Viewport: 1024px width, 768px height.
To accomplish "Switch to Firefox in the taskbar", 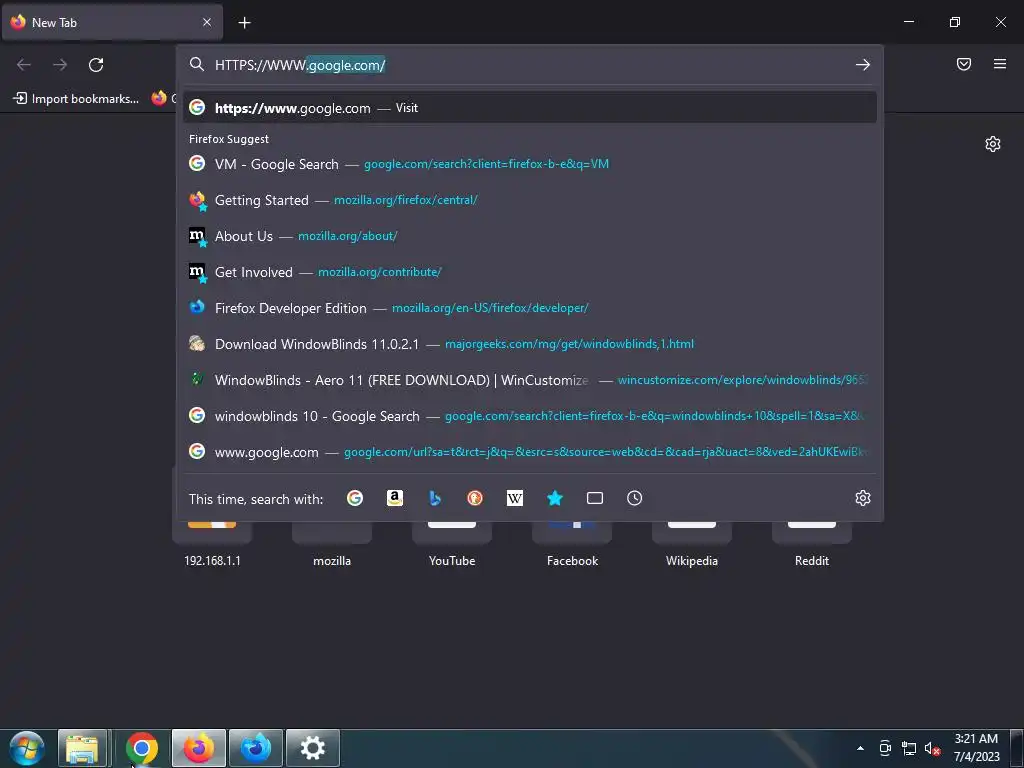I will point(199,748).
